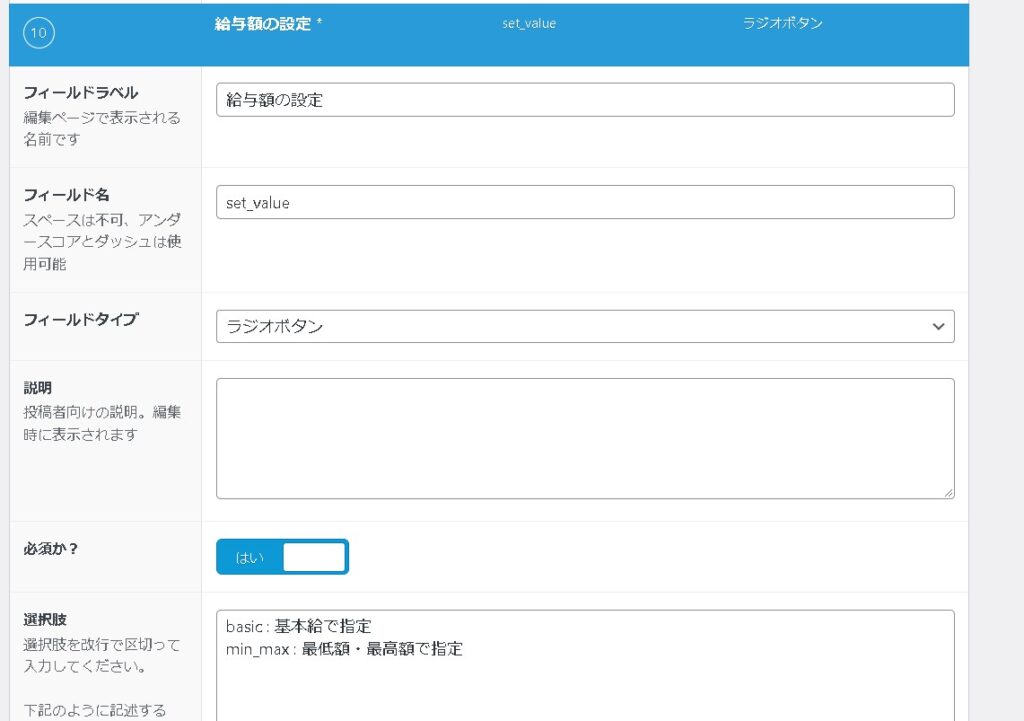Screen dimensions: 1024x721
Task: Toggle the 必須か？ switch showing はい
Action: [282, 557]
